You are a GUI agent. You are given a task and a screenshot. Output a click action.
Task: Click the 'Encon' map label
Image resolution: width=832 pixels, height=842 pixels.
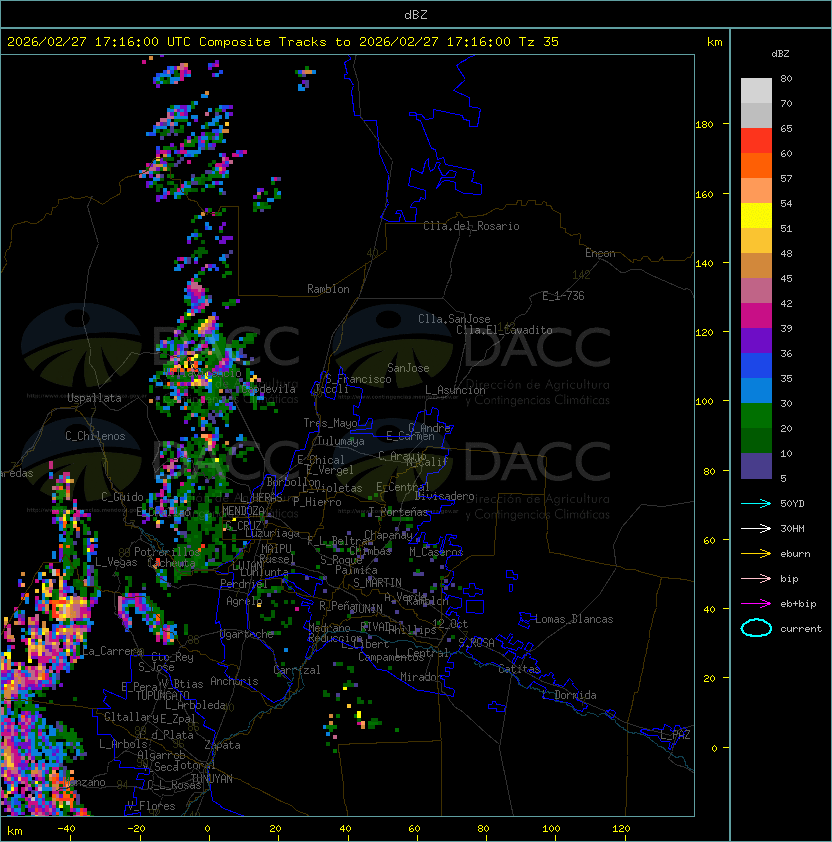600,253
